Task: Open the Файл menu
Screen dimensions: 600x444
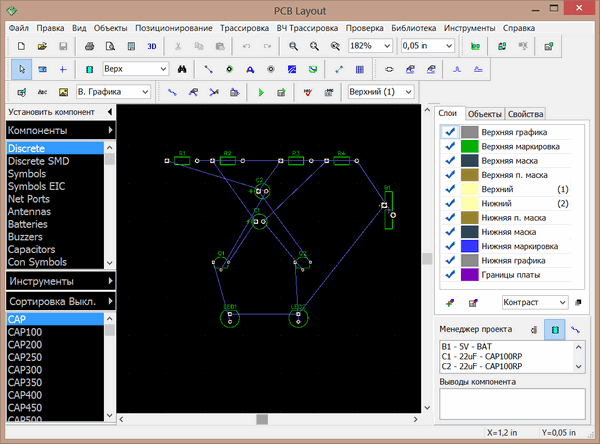Action: (19, 28)
